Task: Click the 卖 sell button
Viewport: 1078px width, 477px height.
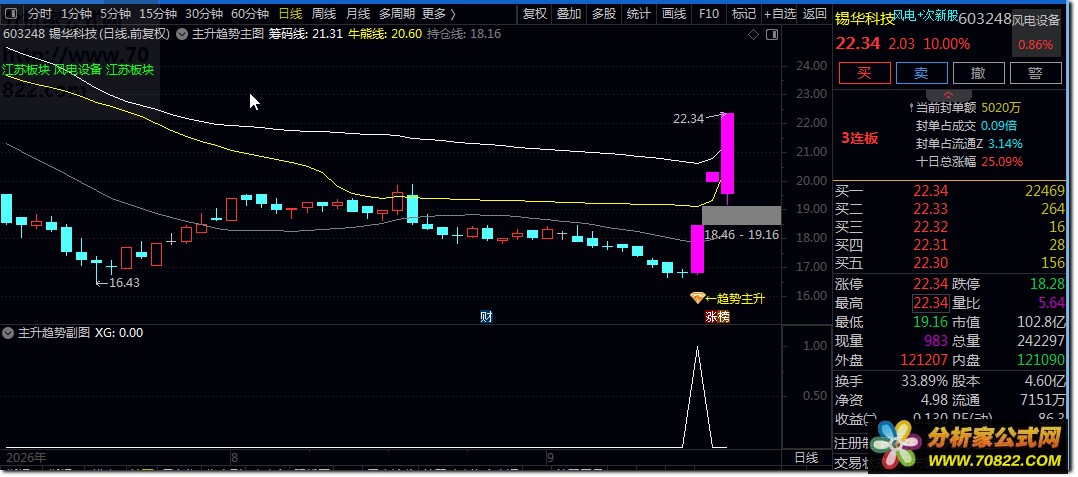Action: tap(921, 73)
